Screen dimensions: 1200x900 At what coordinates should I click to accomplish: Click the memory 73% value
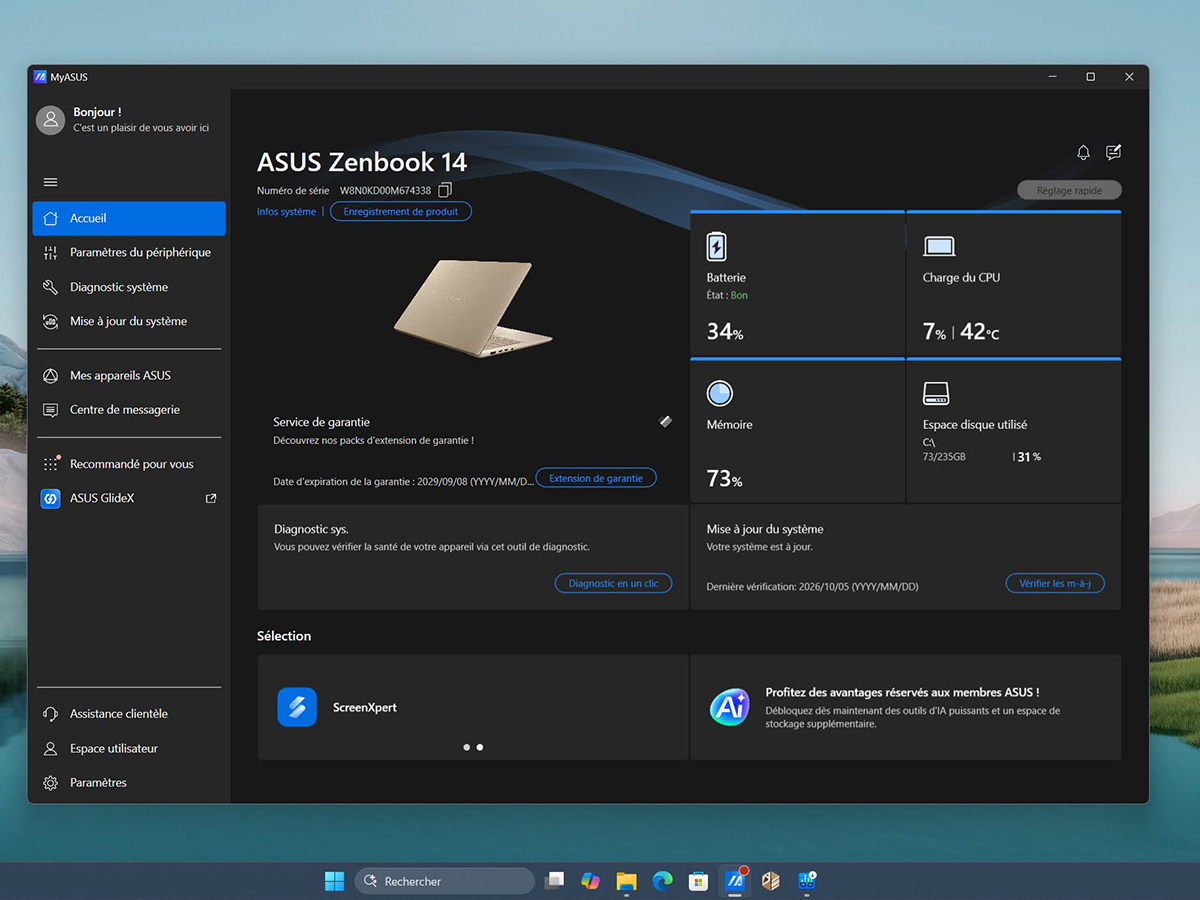(725, 479)
